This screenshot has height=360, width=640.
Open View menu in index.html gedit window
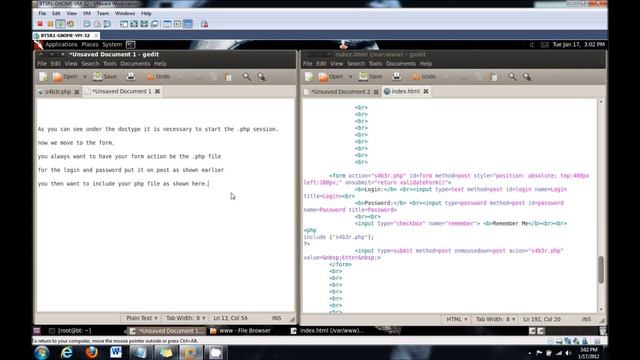click(x=337, y=64)
